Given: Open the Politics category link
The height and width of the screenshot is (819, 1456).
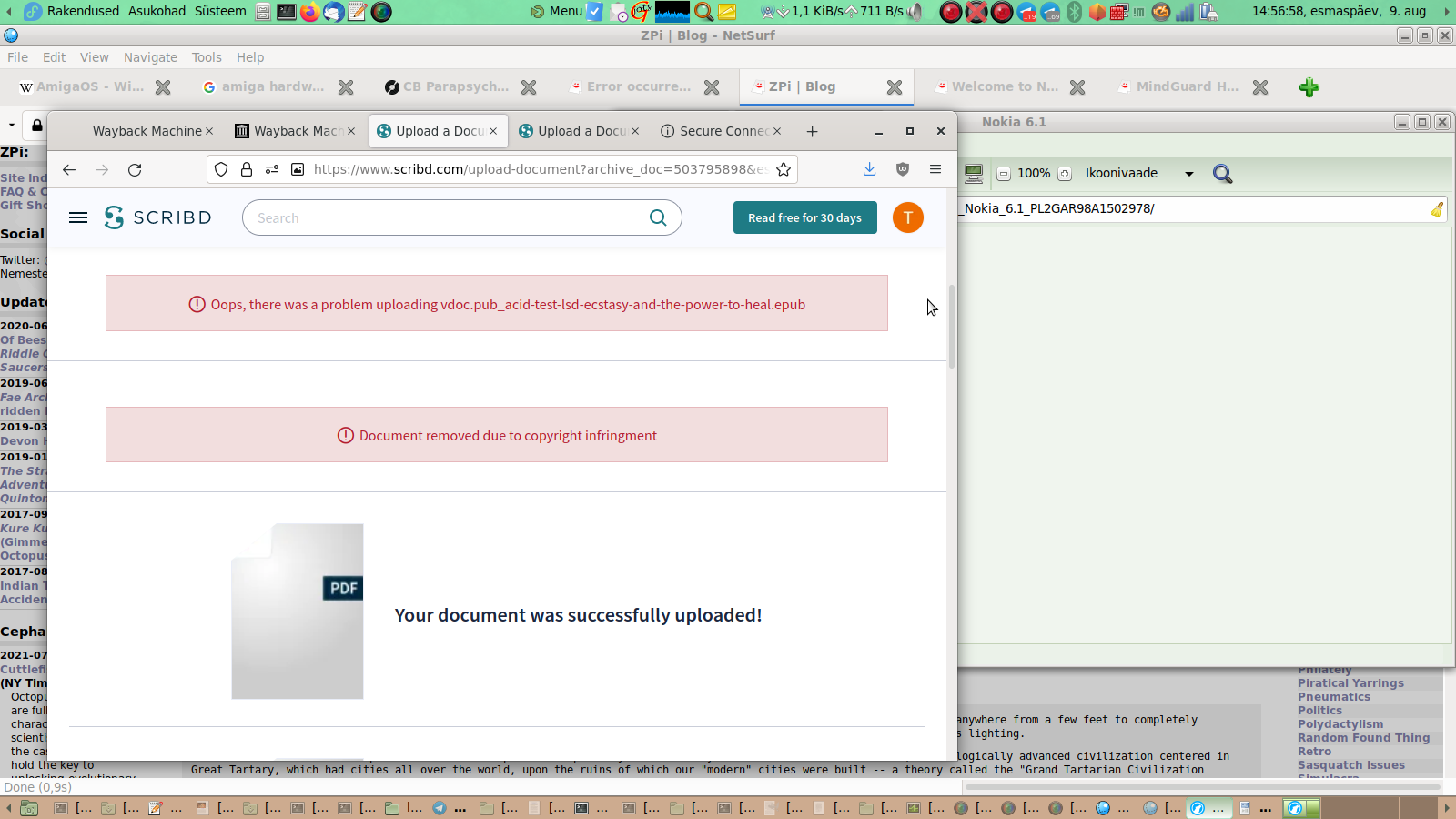Looking at the screenshot, I should click(1319, 711).
